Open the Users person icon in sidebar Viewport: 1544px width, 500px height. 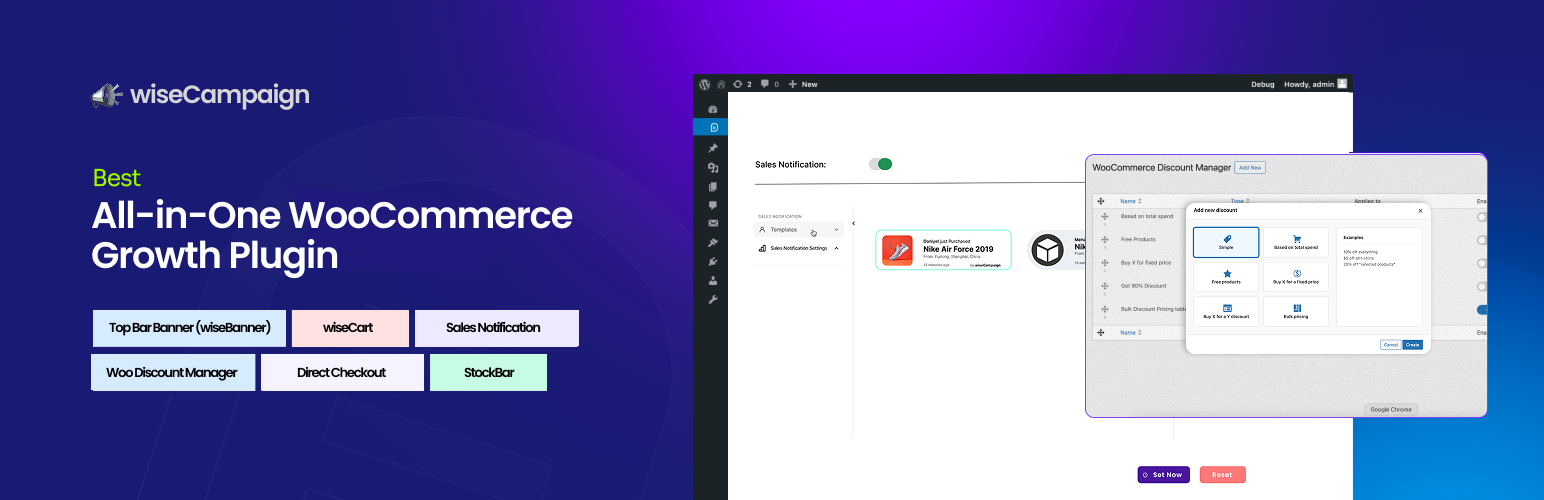click(713, 280)
